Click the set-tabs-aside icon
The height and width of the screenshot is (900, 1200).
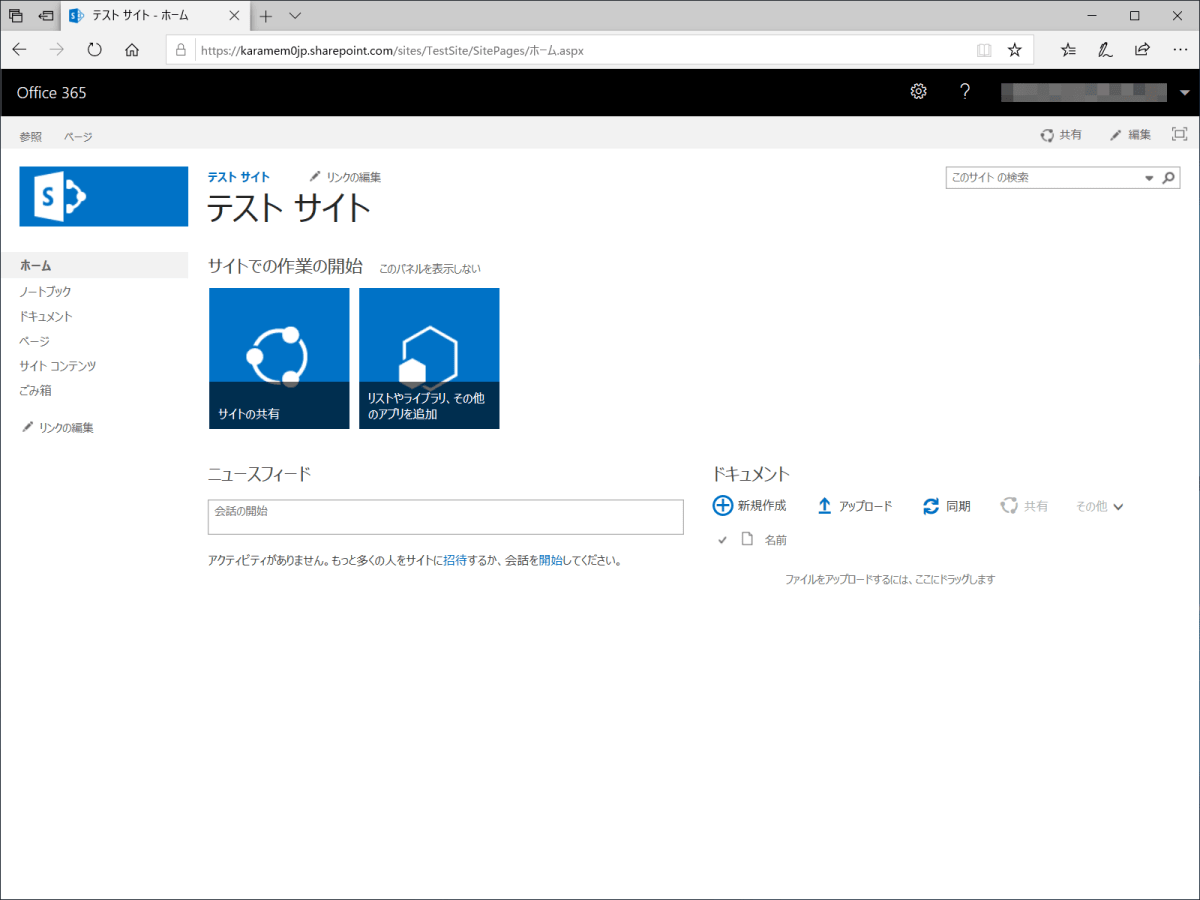pyautogui.click(x=46, y=16)
